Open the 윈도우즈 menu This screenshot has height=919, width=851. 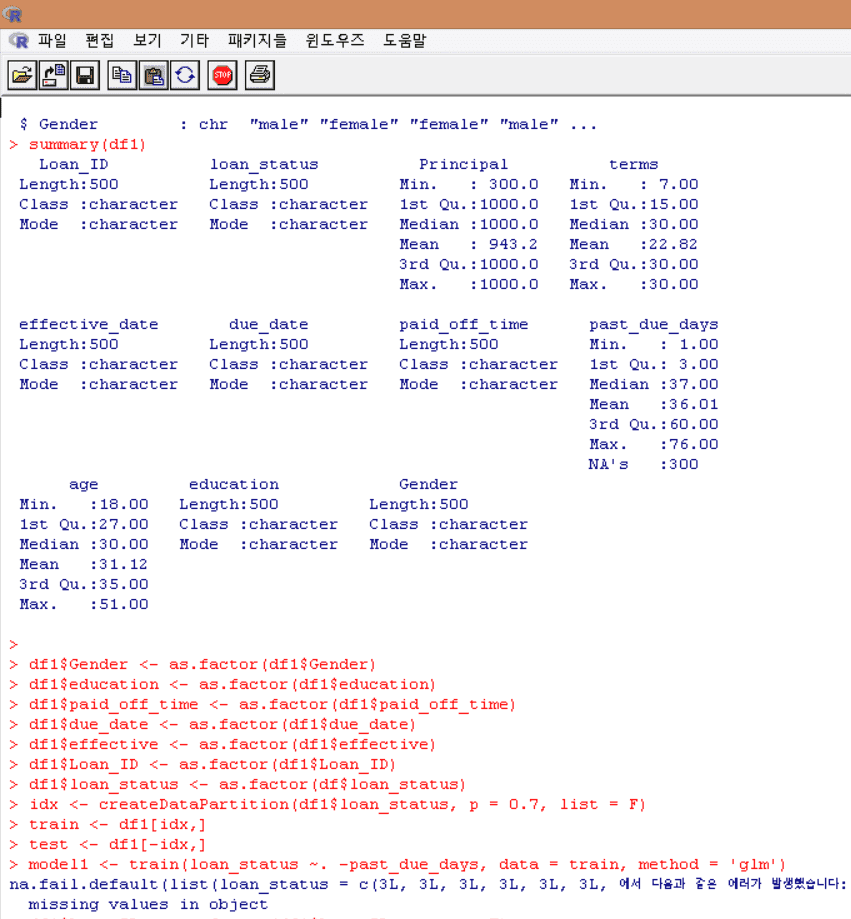point(335,40)
